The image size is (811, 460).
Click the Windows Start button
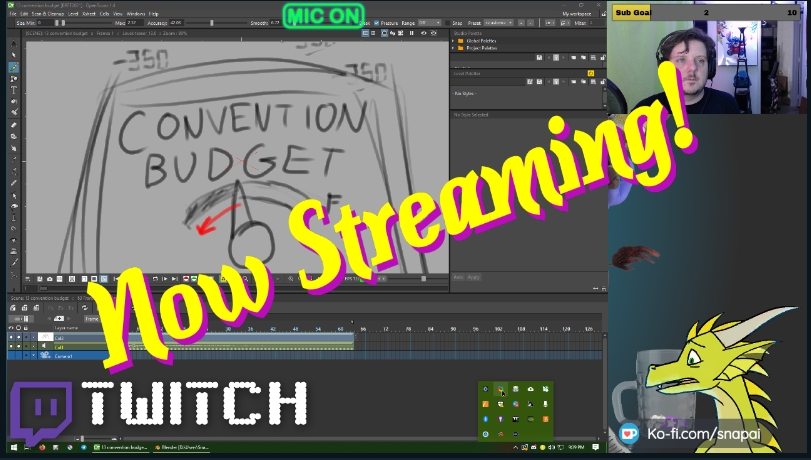point(13,447)
